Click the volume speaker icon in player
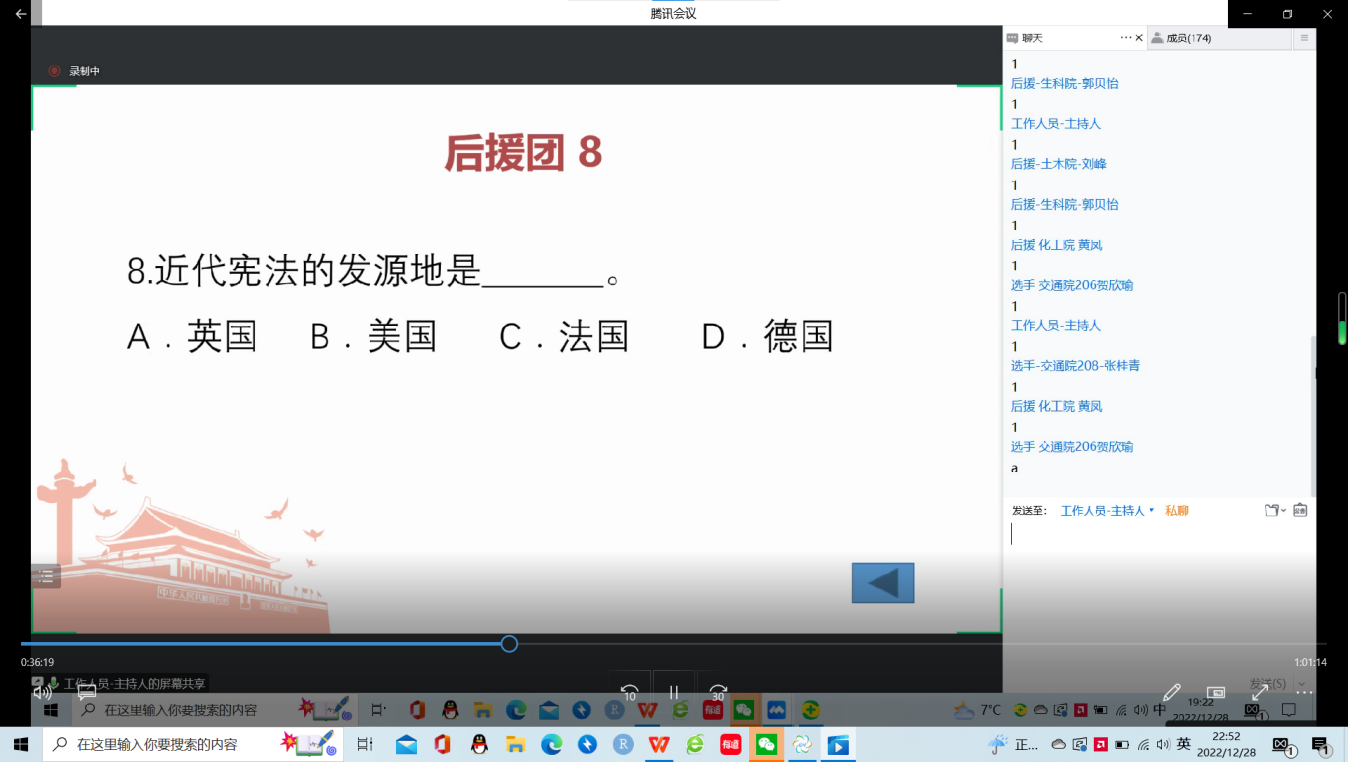The image size is (1348, 762). (x=42, y=691)
